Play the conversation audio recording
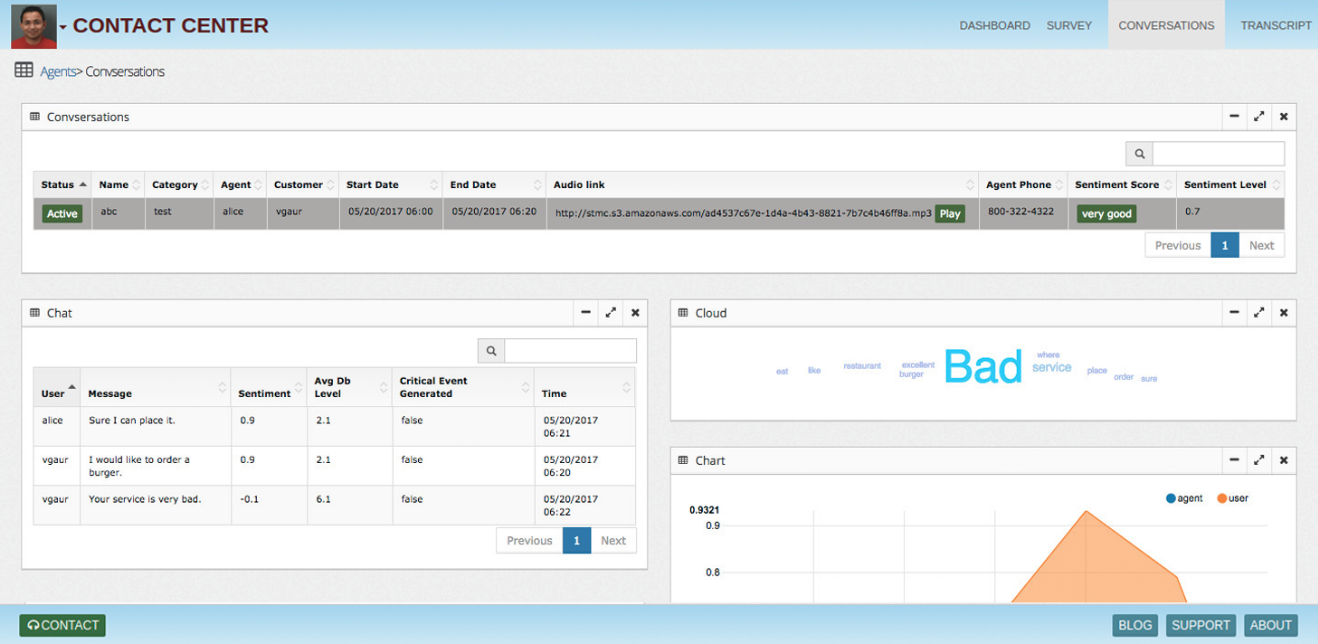The image size is (1318, 644). click(949, 214)
